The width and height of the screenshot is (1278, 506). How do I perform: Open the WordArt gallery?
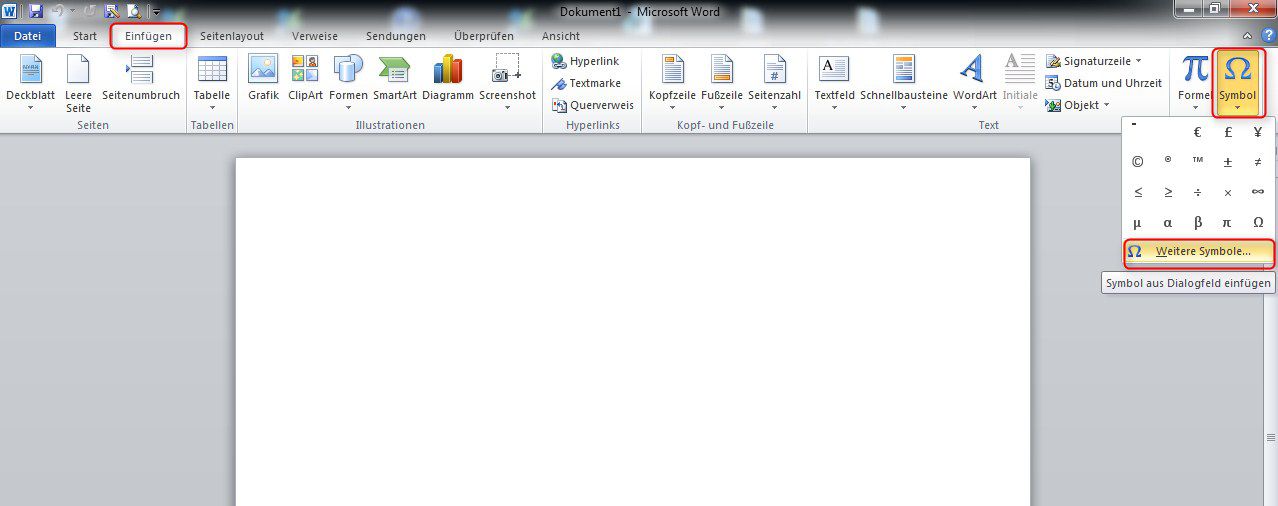click(974, 82)
